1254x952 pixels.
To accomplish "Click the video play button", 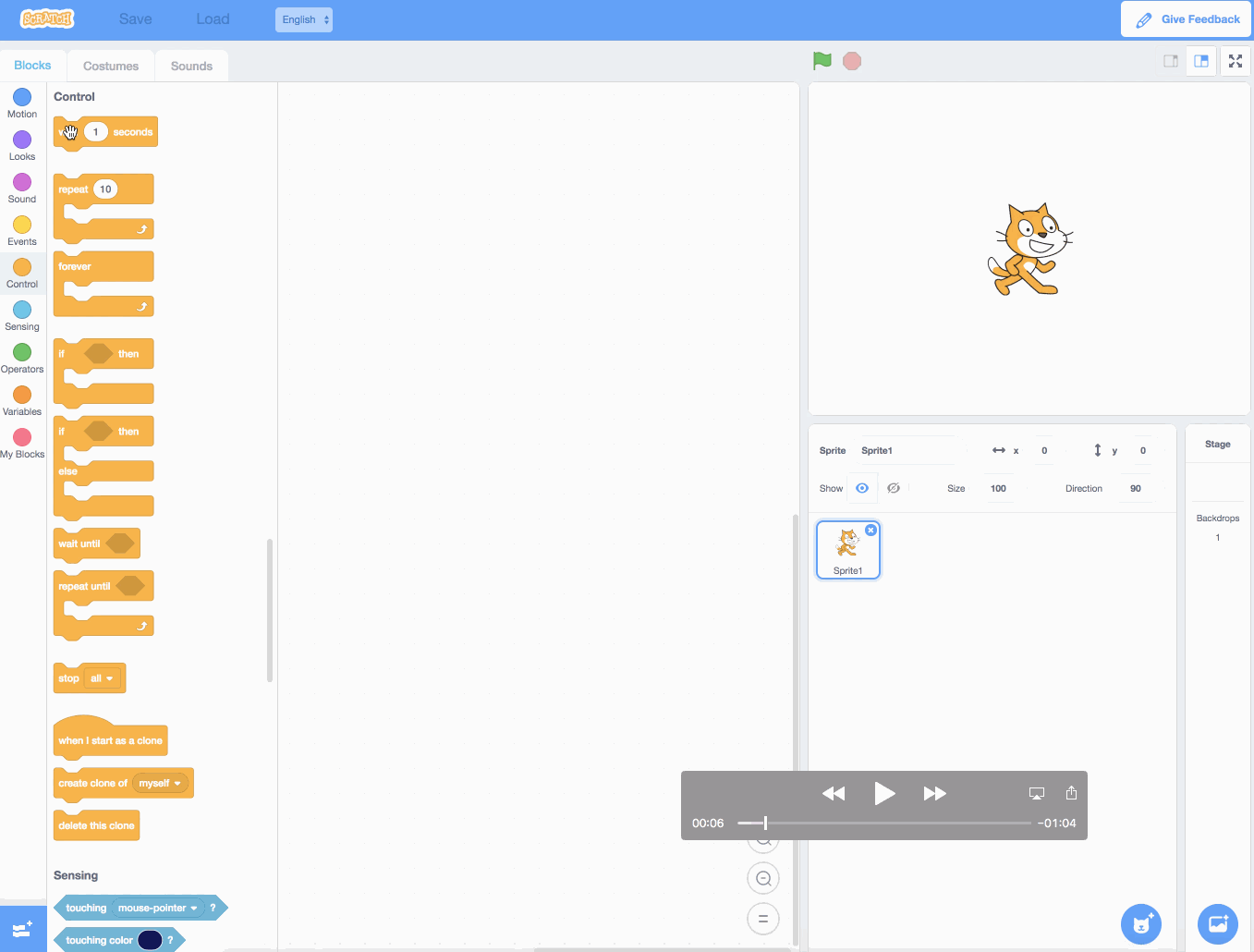I will [x=884, y=793].
